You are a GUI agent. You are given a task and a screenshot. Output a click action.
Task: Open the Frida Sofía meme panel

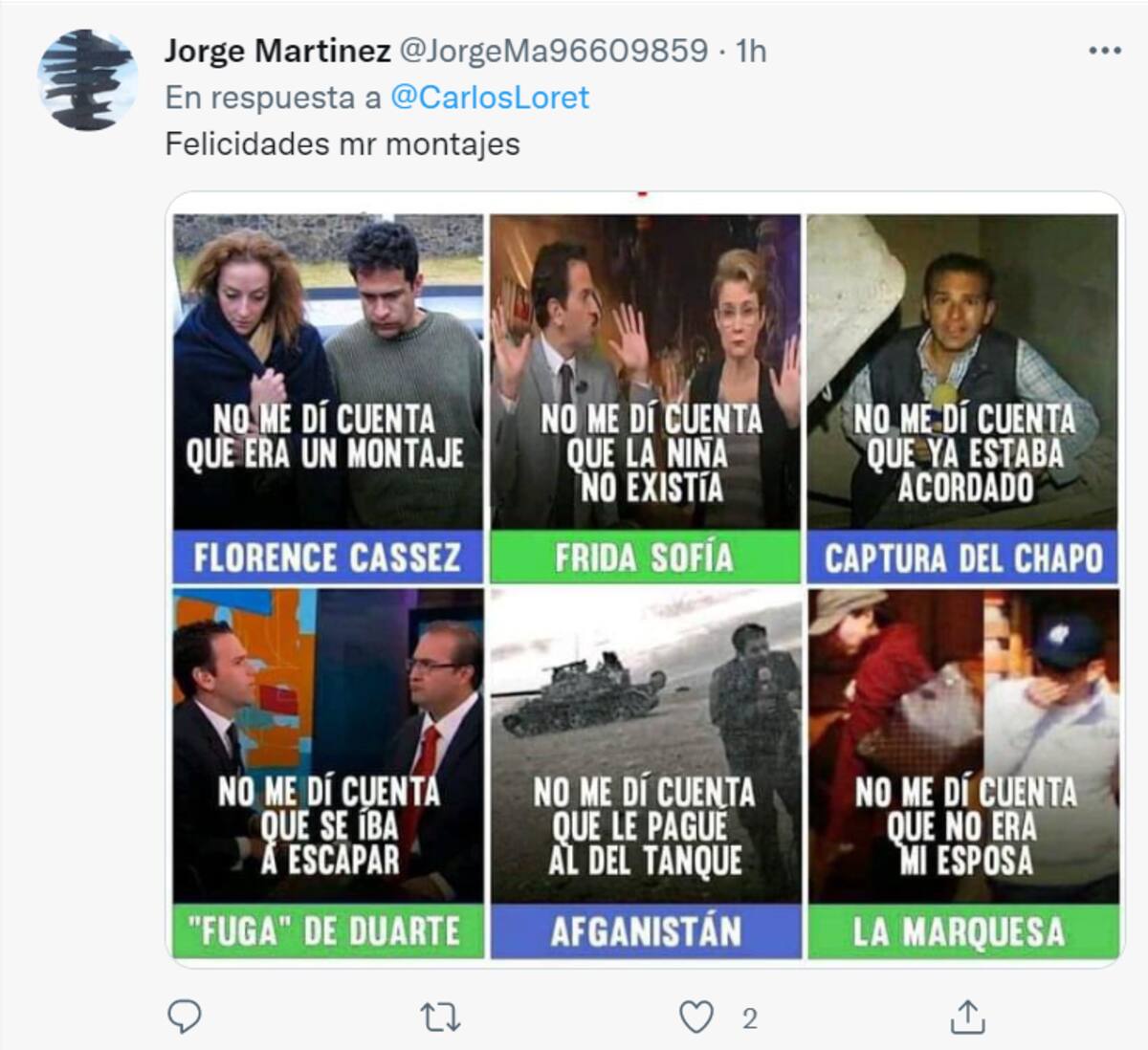point(646,399)
